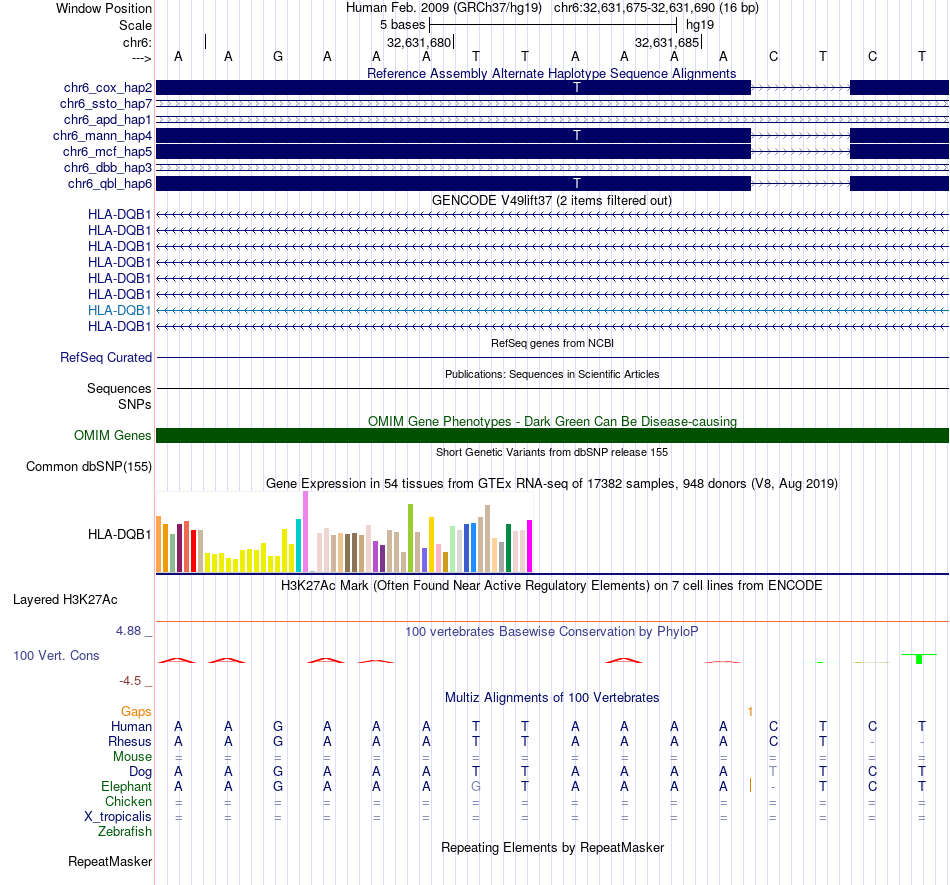The image size is (950, 885).
Task: Click the green PhyloP conservation bar
Action: tap(919, 659)
